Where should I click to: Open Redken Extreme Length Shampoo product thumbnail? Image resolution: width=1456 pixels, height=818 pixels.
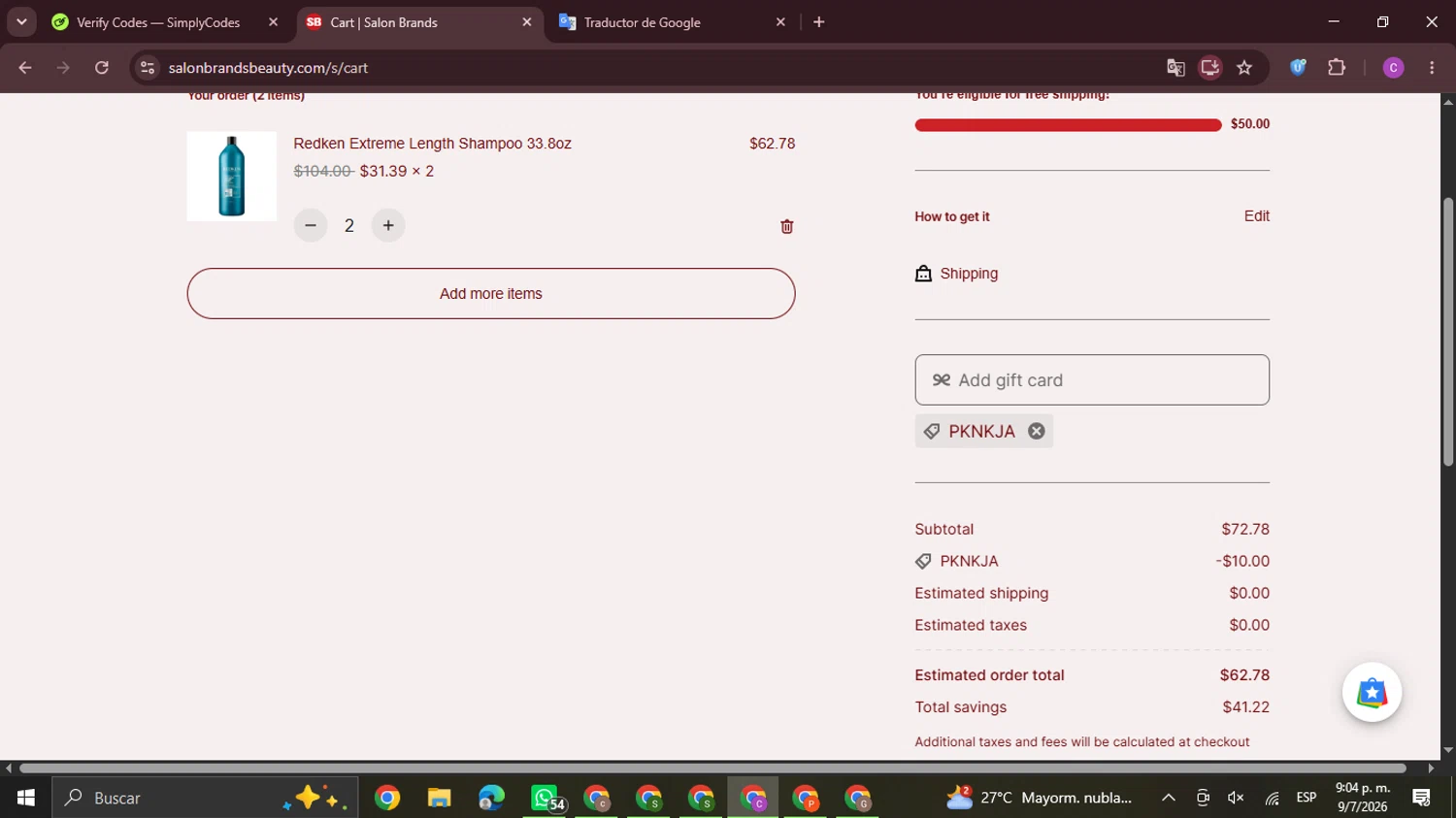(232, 177)
